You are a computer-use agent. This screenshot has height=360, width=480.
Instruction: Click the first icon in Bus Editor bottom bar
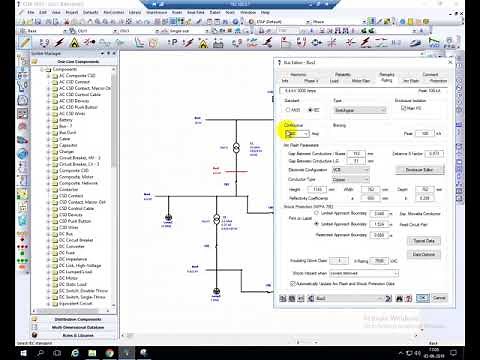283,298
